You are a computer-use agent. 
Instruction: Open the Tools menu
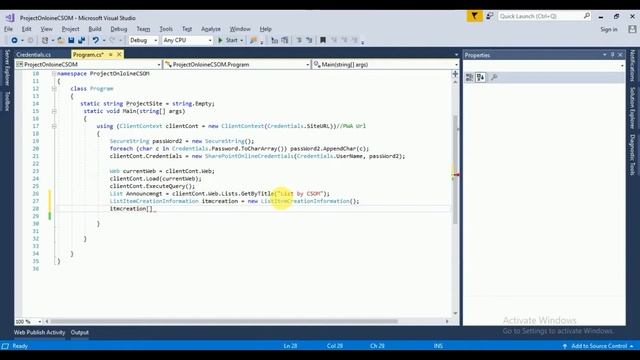point(166,29)
